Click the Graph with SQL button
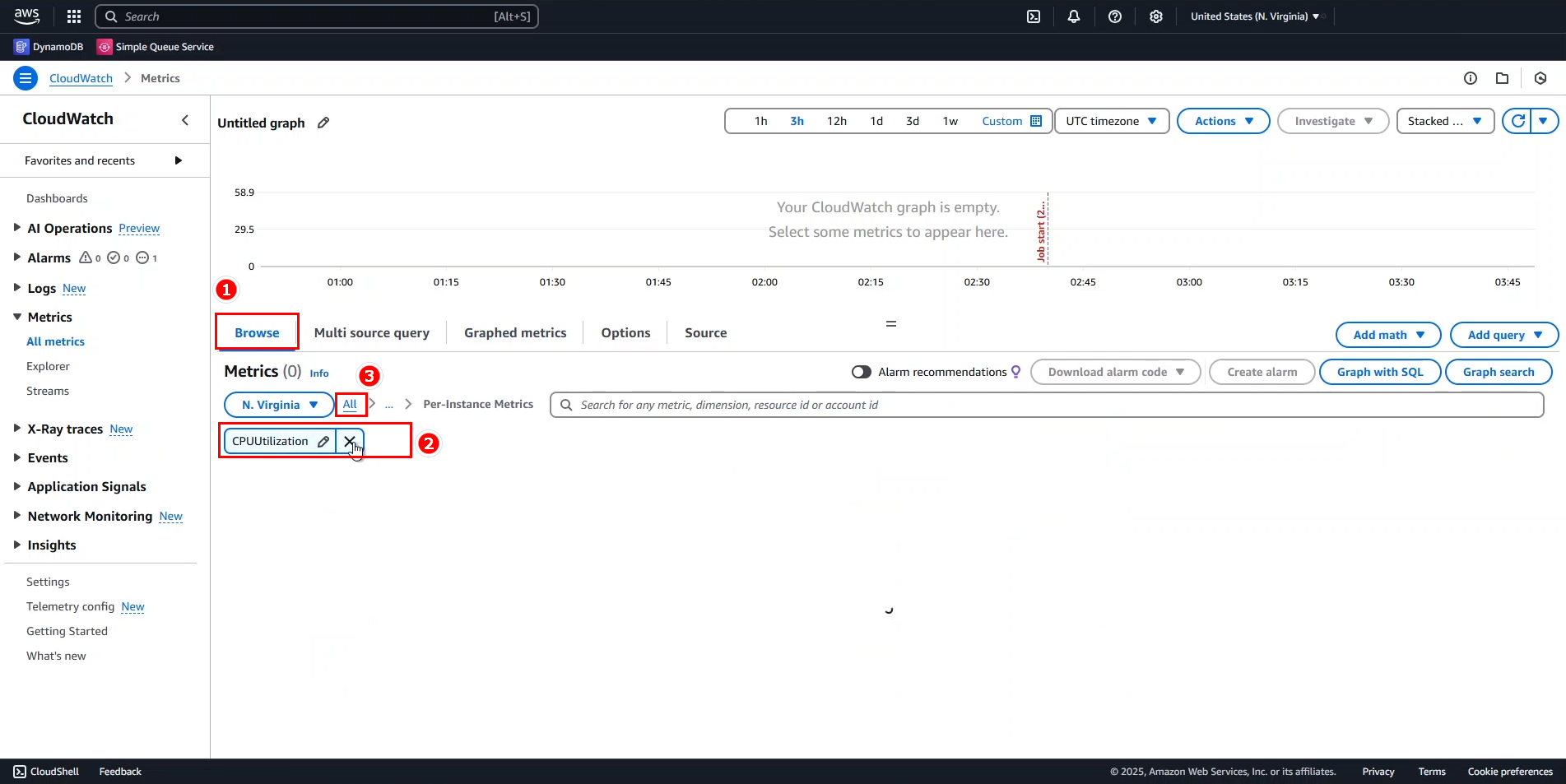 pos(1379,372)
